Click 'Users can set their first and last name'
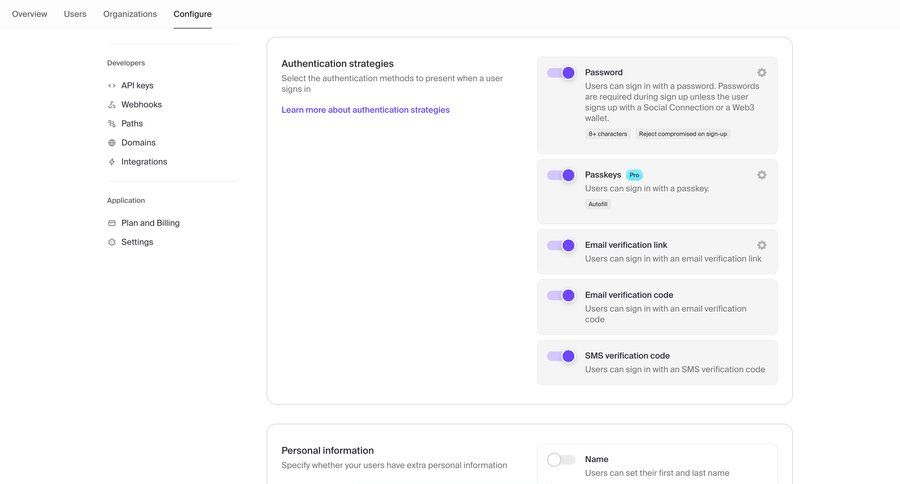This screenshot has height=484, width=900. click(x=657, y=473)
